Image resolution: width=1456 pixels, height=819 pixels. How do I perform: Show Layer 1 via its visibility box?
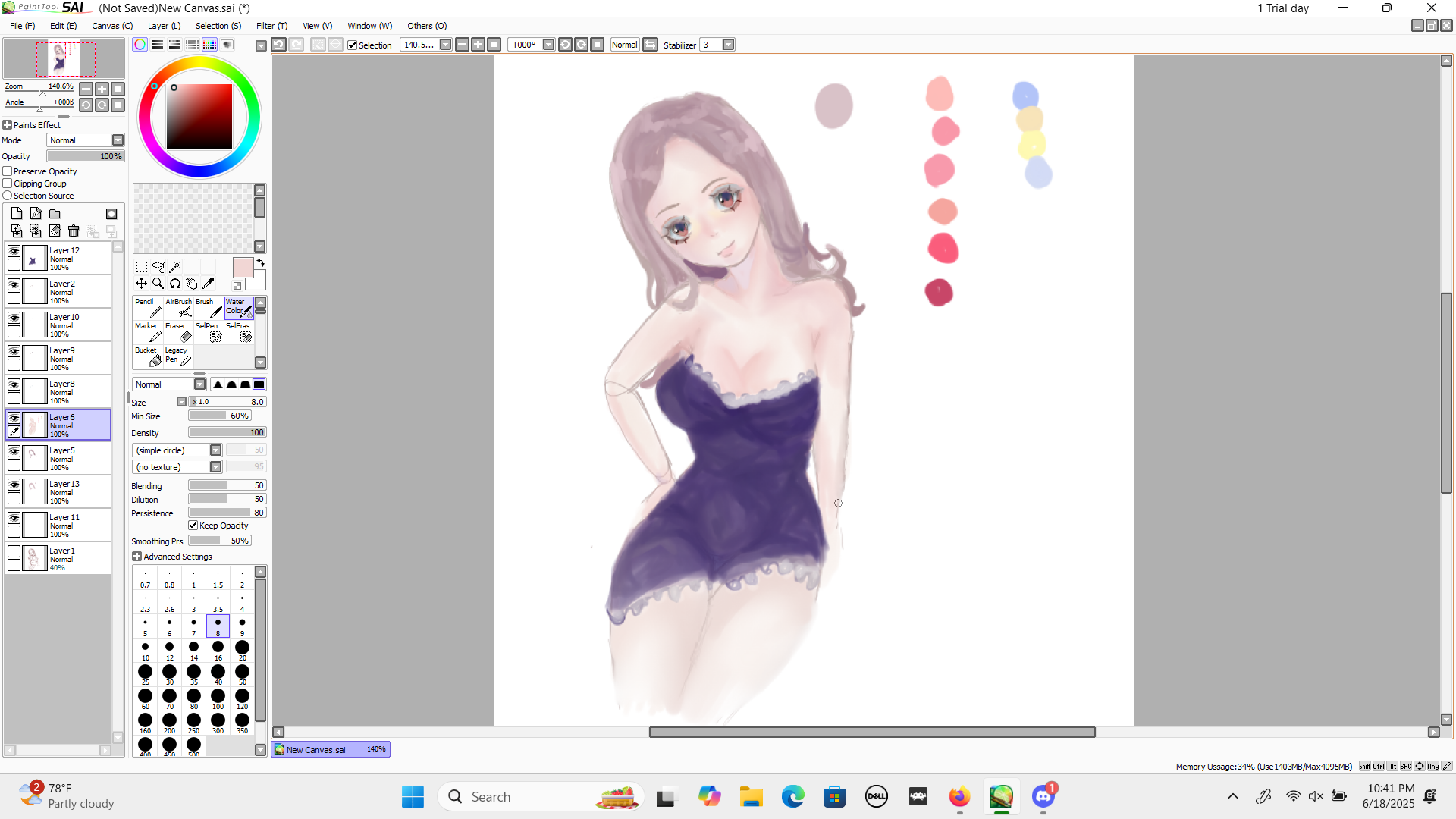(14, 551)
